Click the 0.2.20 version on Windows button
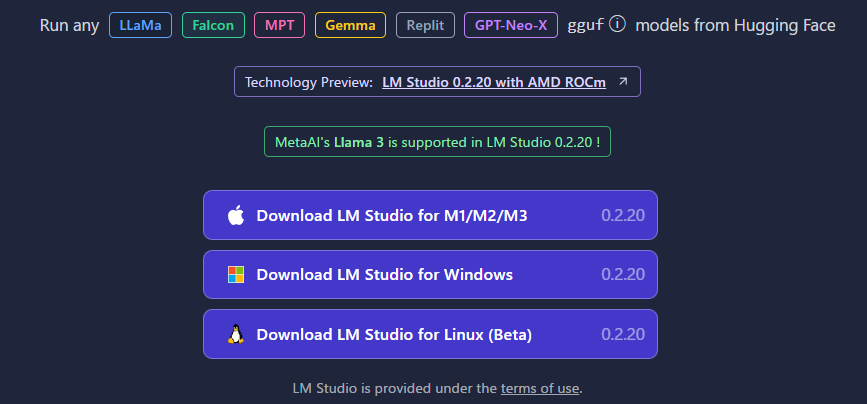 coord(623,275)
